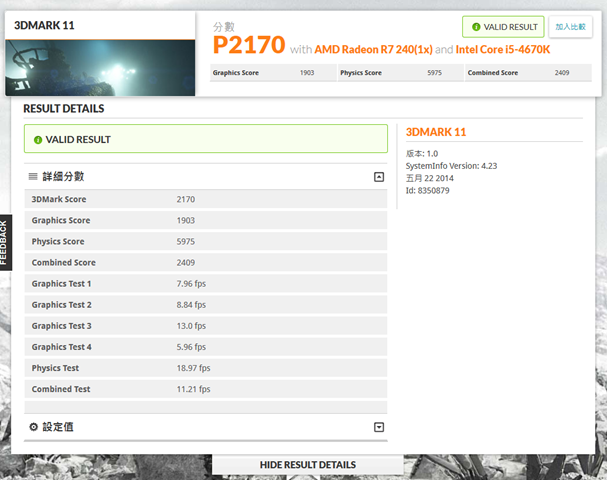Image resolution: width=607 pixels, height=480 pixels.
Task: Select the Graphics Test 4 row label
Action: pyautogui.click(x=62, y=347)
